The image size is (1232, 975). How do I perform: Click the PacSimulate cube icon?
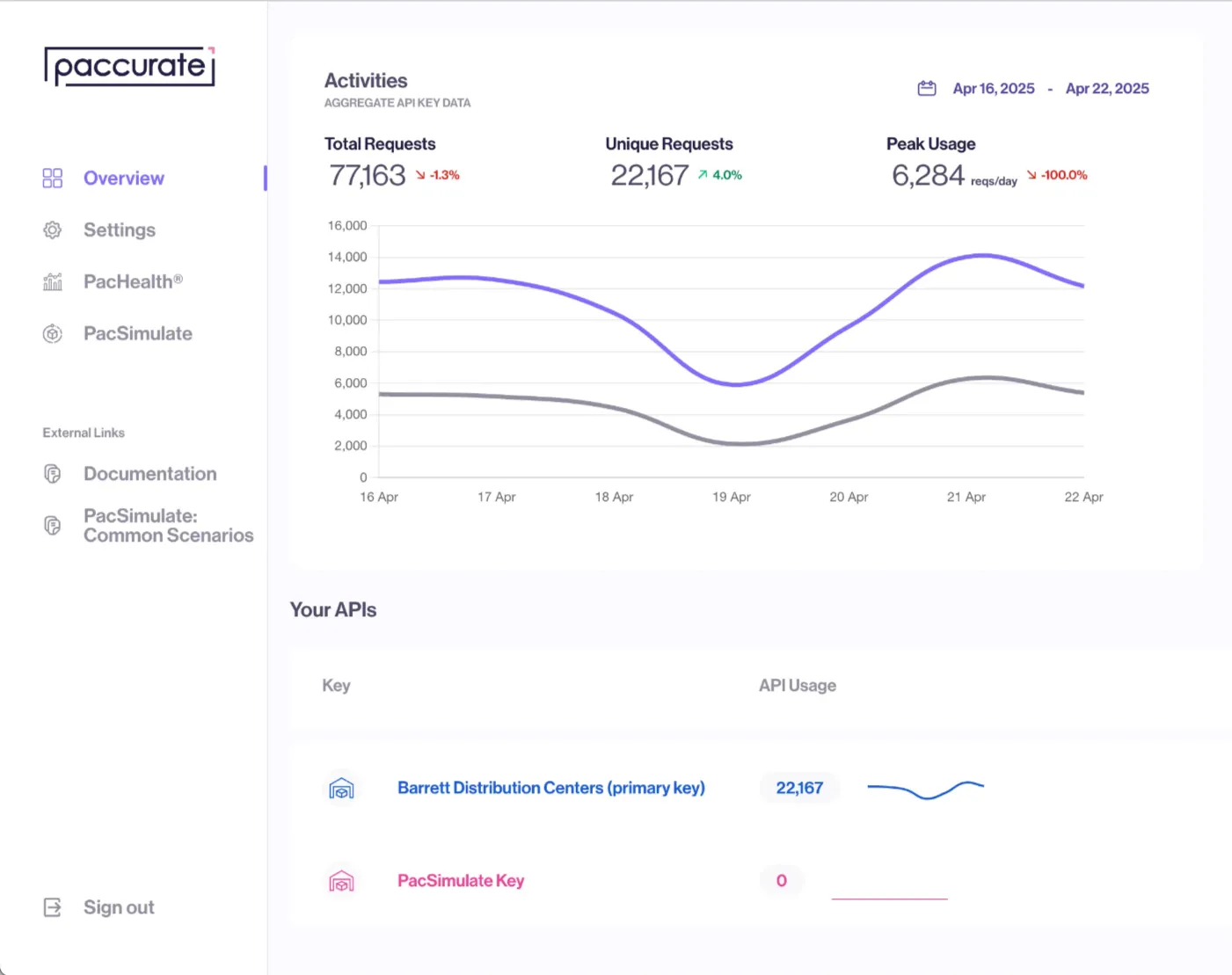pyautogui.click(x=53, y=334)
